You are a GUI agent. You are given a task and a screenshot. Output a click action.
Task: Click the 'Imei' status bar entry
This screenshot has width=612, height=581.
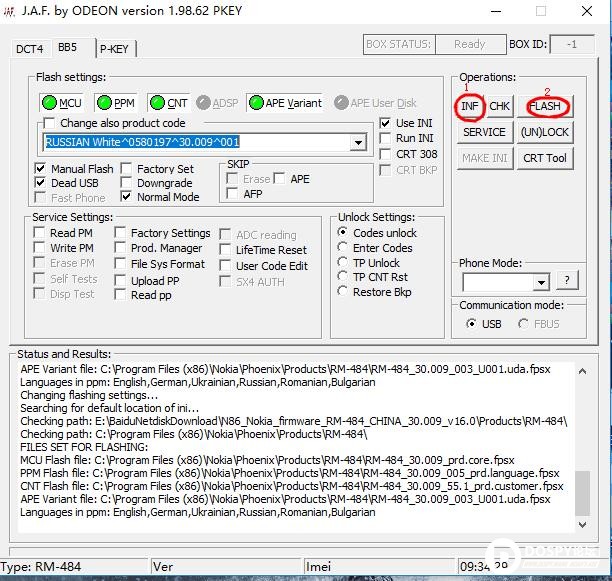[318, 567]
